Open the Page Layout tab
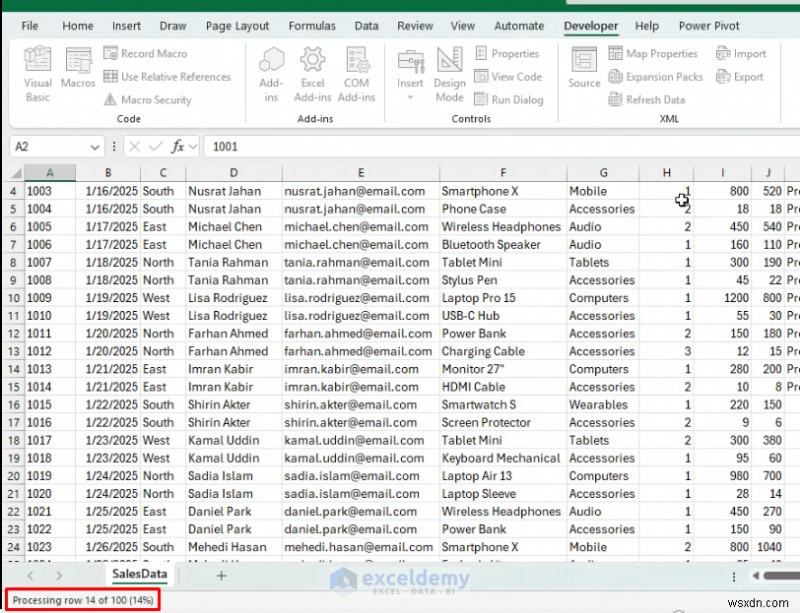This screenshot has width=800, height=613. point(237,26)
